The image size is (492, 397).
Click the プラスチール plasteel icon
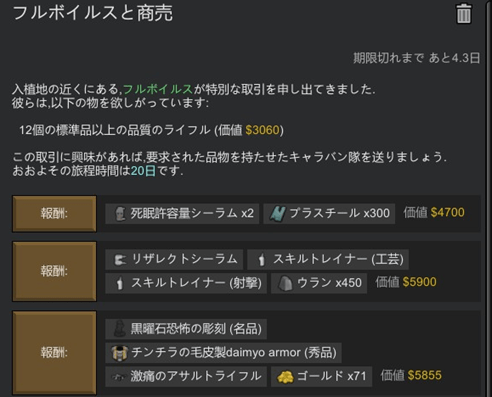coord(277,213)
